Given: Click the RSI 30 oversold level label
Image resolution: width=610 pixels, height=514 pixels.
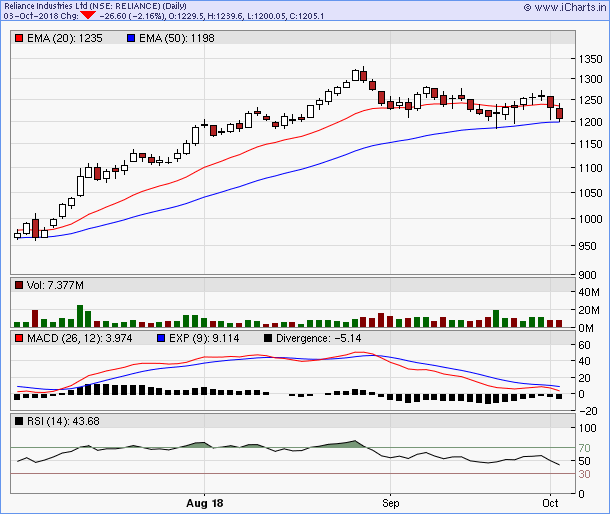Looking at the screenshot, I should point(584,474).
